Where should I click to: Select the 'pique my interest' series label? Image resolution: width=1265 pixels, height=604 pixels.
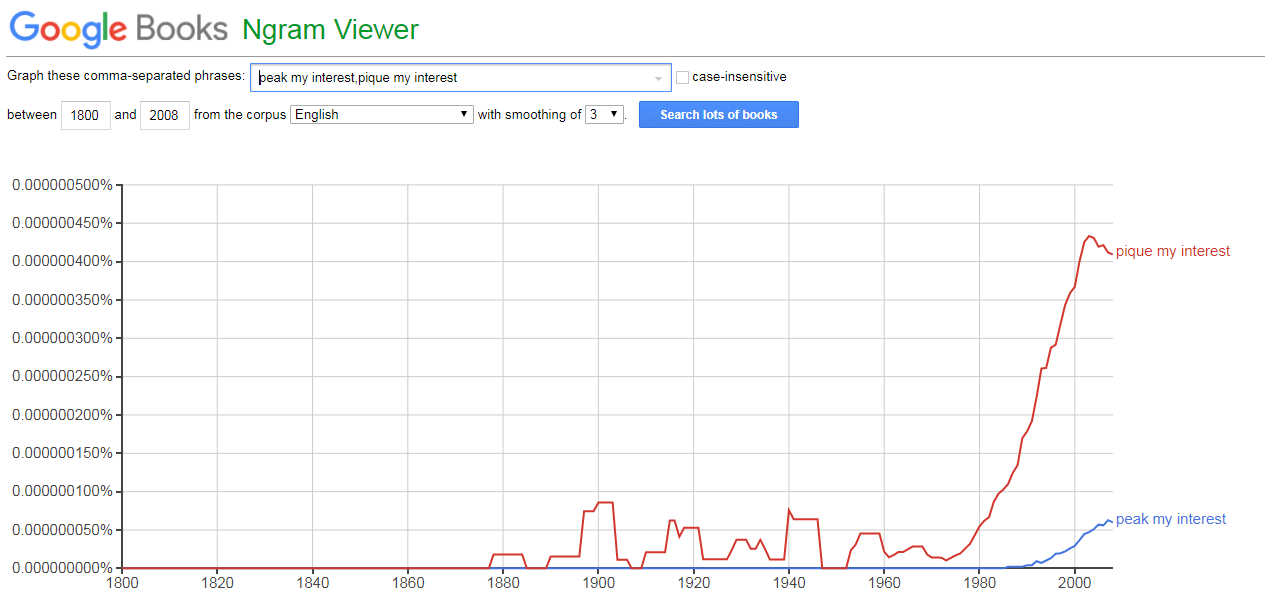(1172, 251)
